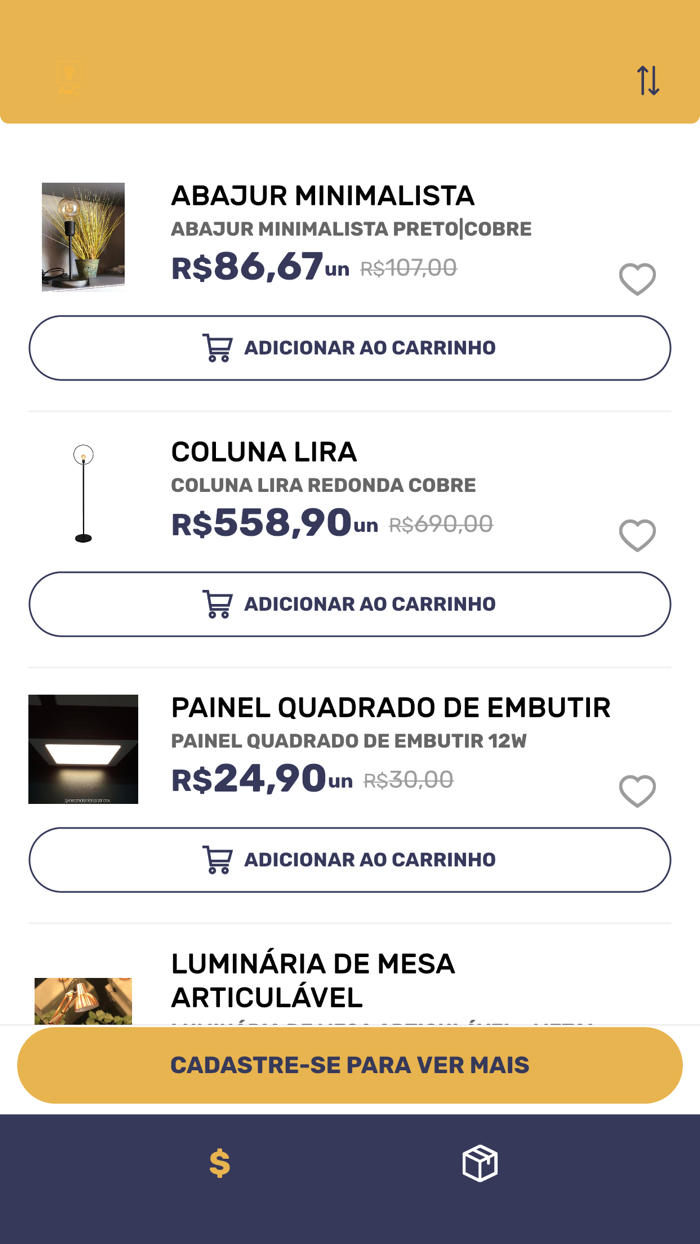Open the Painel Quadrado product thumbnail
The image size is (700, 1244).
coord(83,748)
